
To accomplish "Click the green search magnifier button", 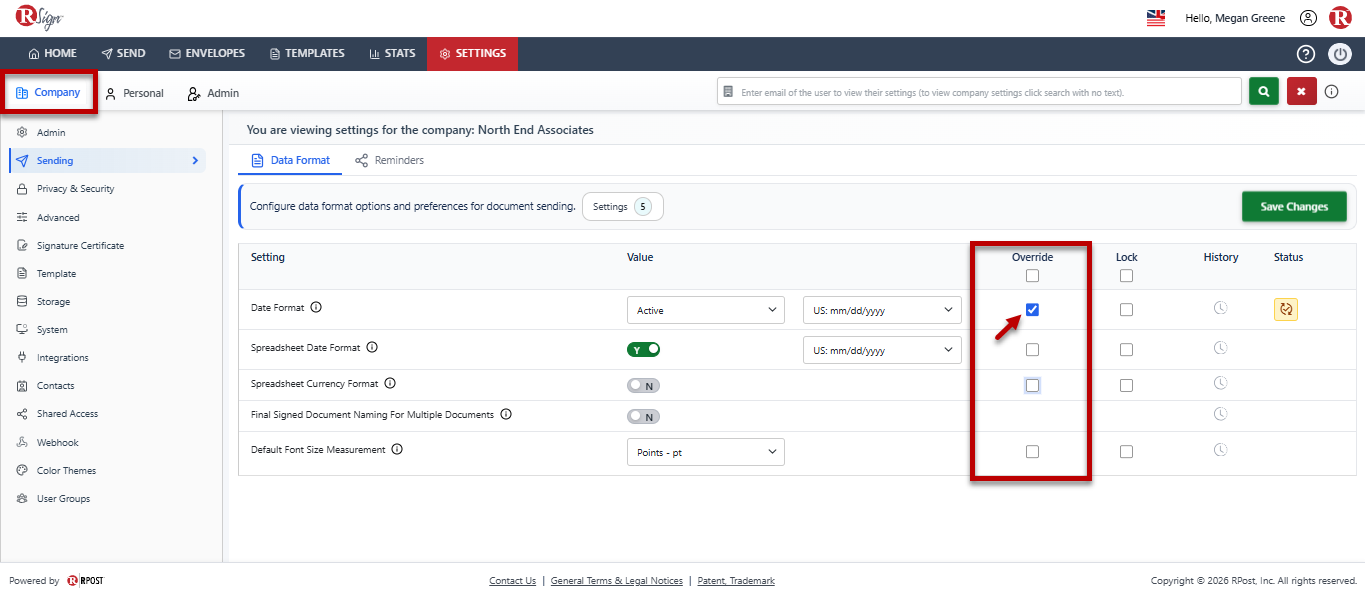I will (x=1264, y=91).
